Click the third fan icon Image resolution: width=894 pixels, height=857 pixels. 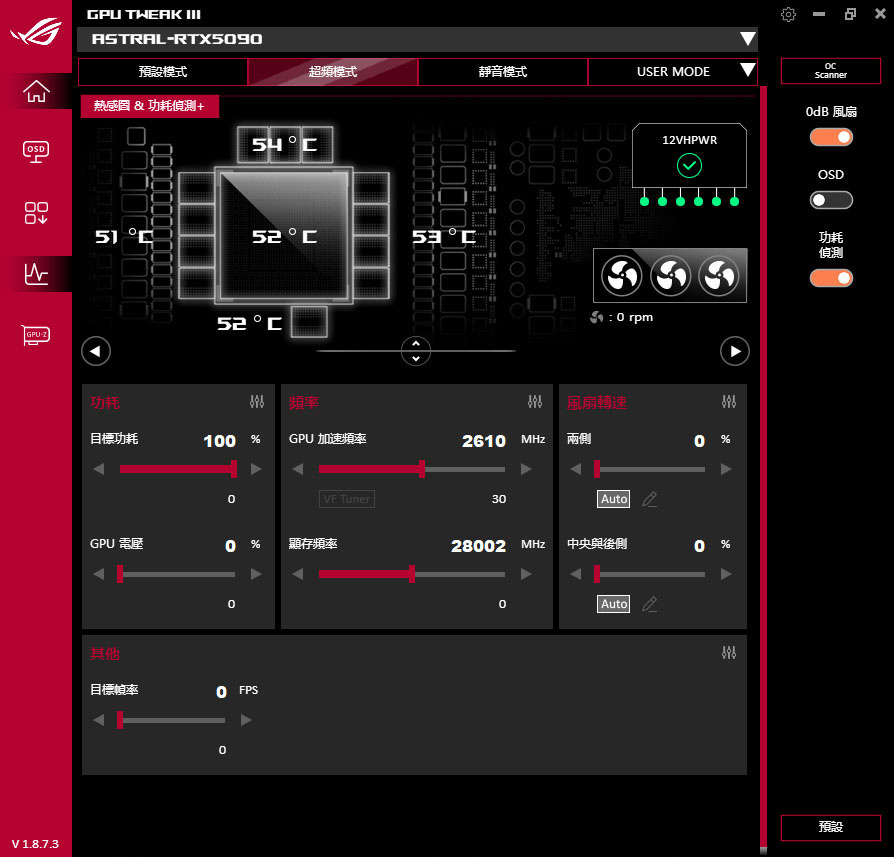tap(719, 276)
